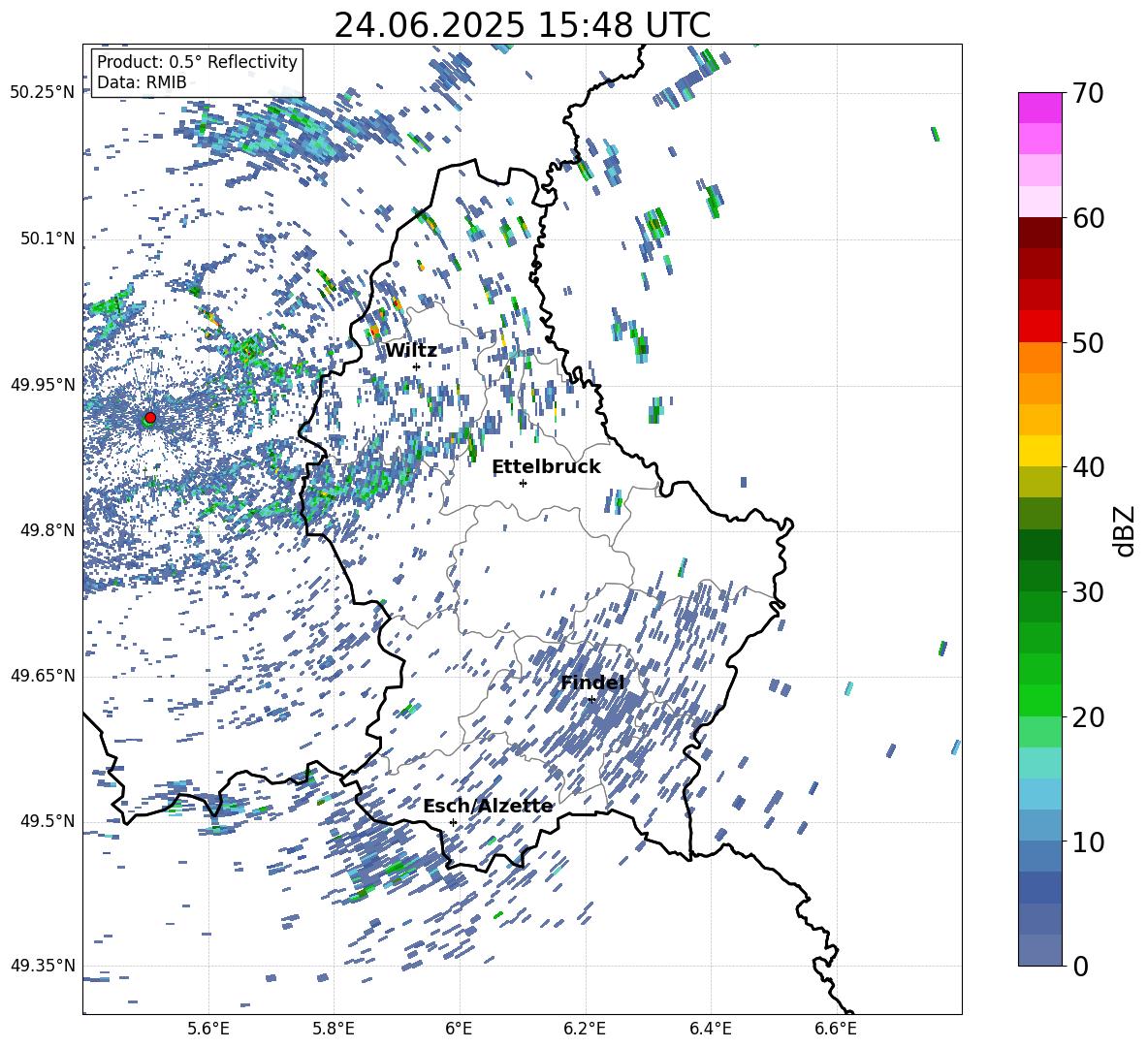Click the 5.8°E longitude label
The height and width of the screenshot is (1048, 1148).
[x=334, y=1029]
